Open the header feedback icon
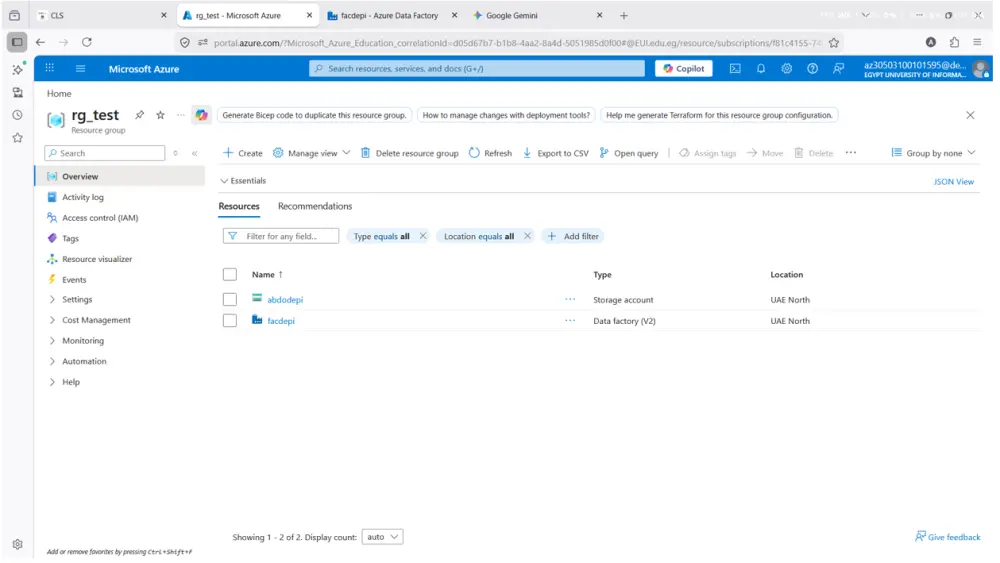Screen dimensions: 1000x563 point(839,69)
